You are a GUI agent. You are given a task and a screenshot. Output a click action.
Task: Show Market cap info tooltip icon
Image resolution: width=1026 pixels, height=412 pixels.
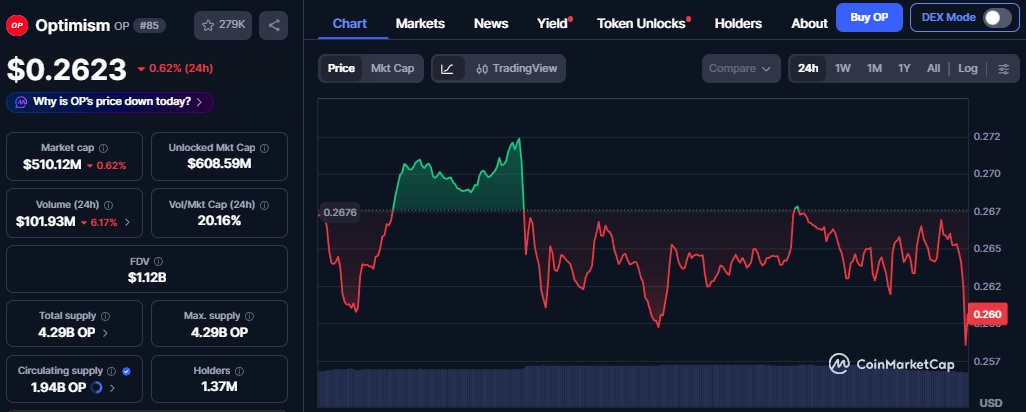point(103,148)
